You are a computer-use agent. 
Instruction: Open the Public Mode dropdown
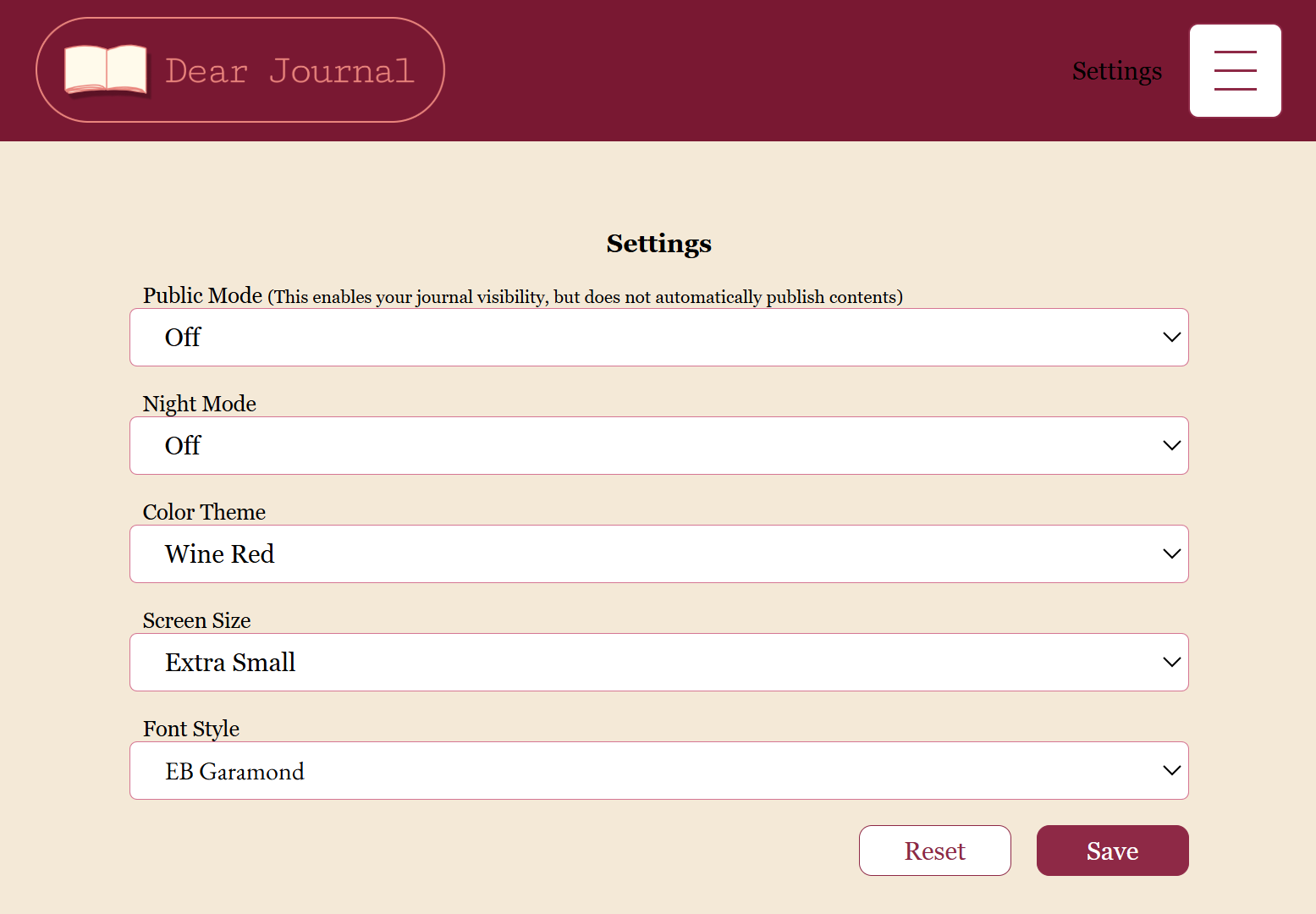click(659, 337)
